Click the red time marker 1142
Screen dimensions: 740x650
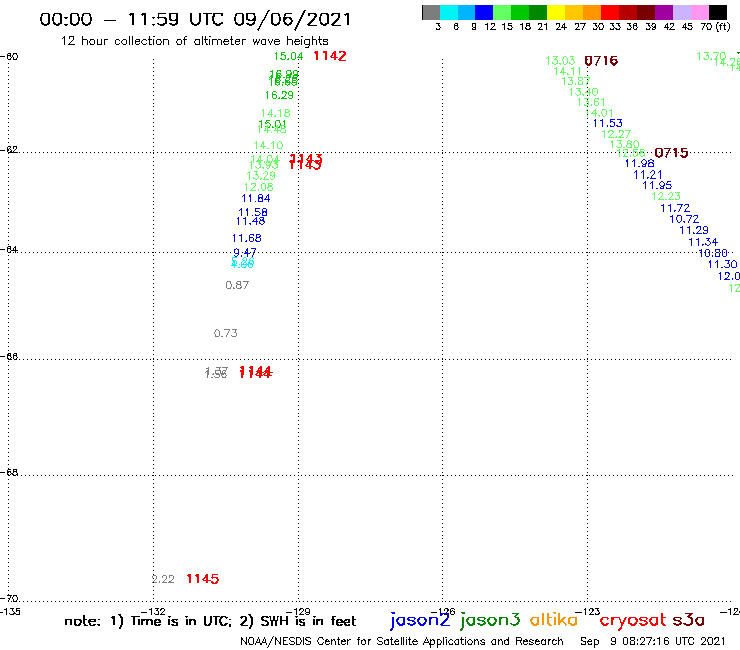coord(330,56)
